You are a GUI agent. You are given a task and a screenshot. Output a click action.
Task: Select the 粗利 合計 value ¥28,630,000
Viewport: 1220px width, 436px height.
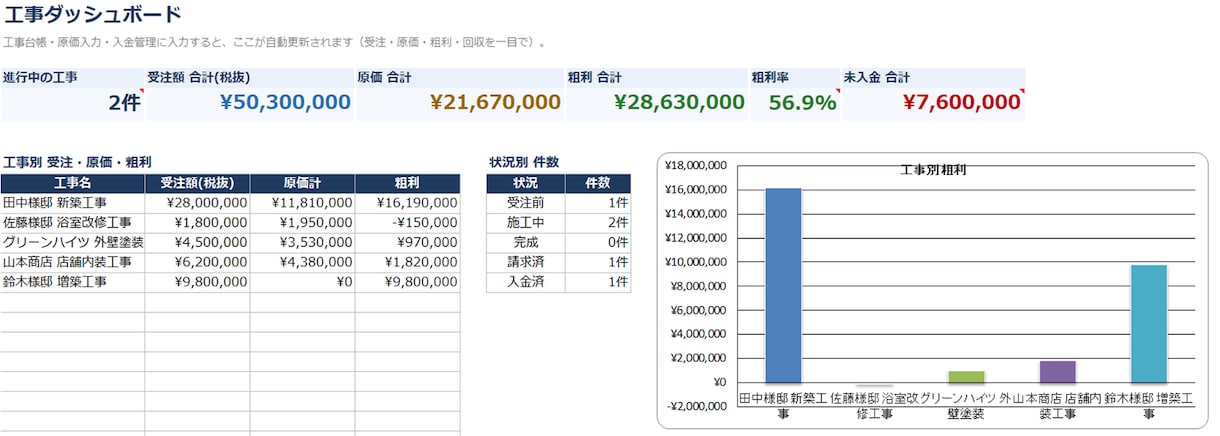coord(679,102)
